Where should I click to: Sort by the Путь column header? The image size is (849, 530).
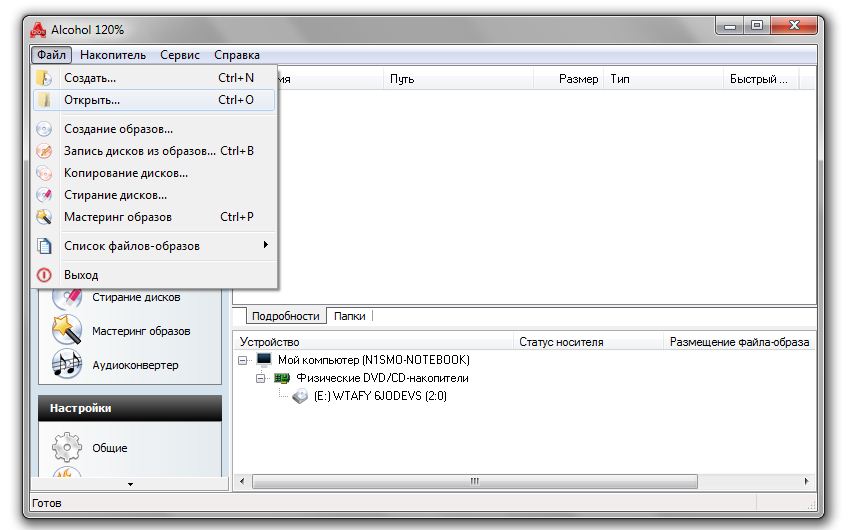pyautogui.click(x=459, y=79)
